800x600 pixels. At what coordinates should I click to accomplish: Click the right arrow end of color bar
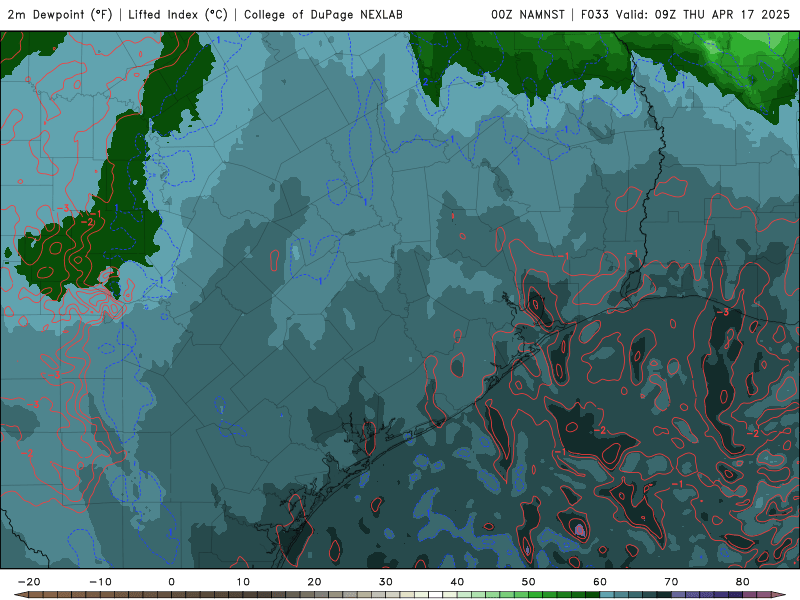pyautogui.click(x=779, y=595)
